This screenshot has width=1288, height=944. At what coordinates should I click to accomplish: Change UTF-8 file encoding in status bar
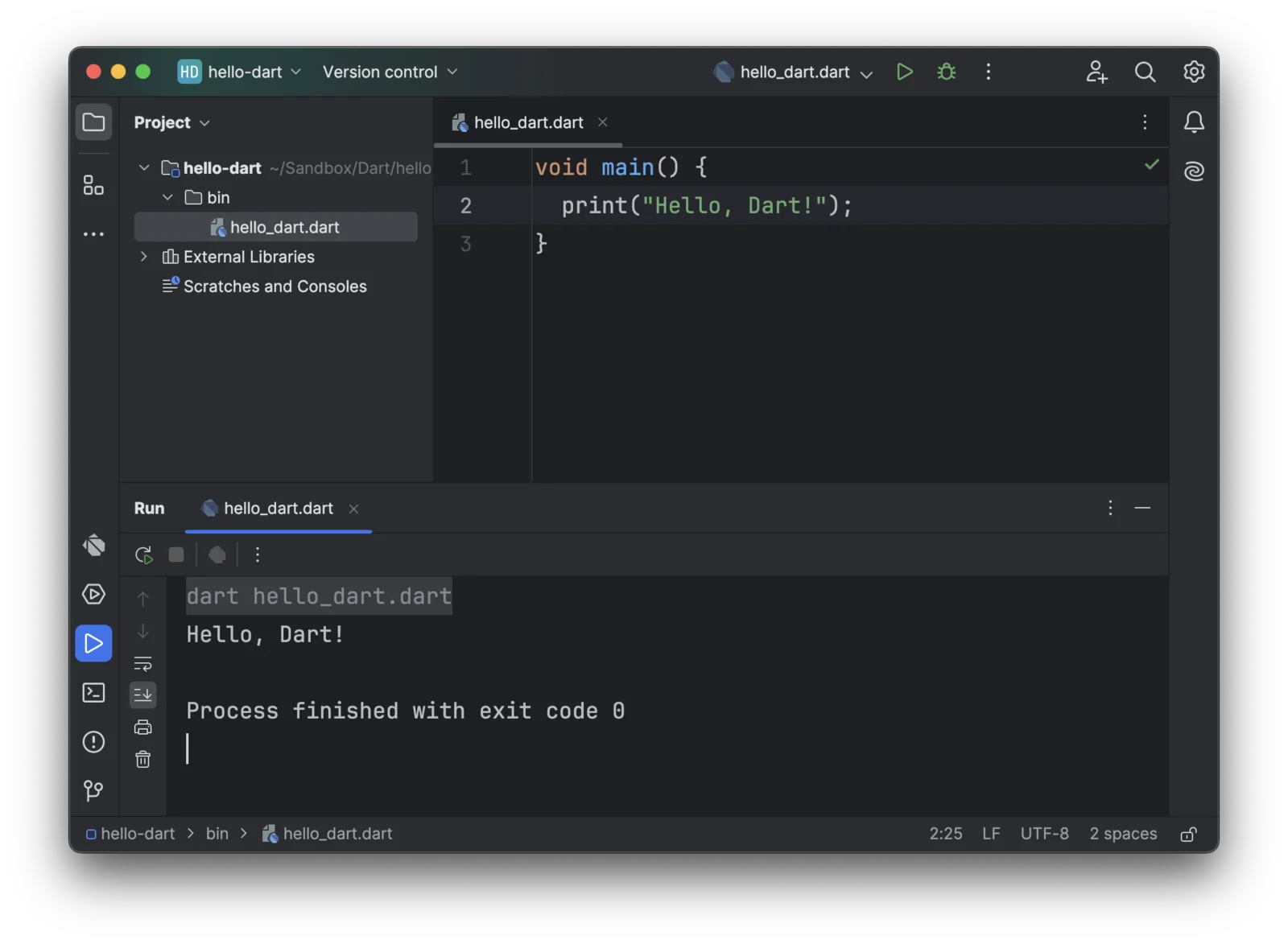(1044, 834)
